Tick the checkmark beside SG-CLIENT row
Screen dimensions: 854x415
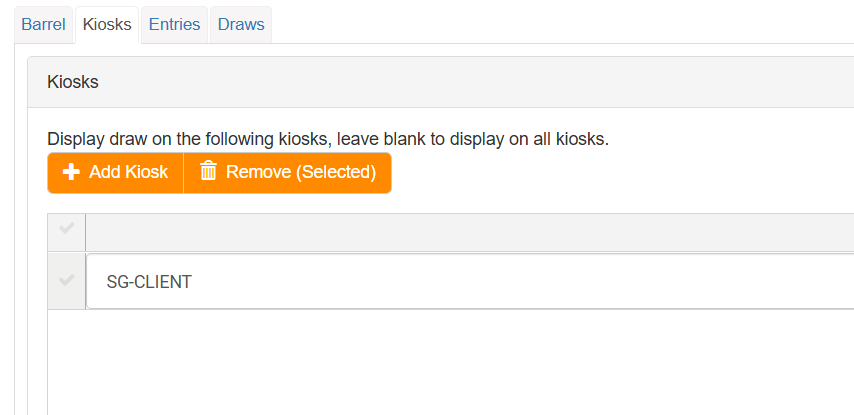[x=67, y=281]
